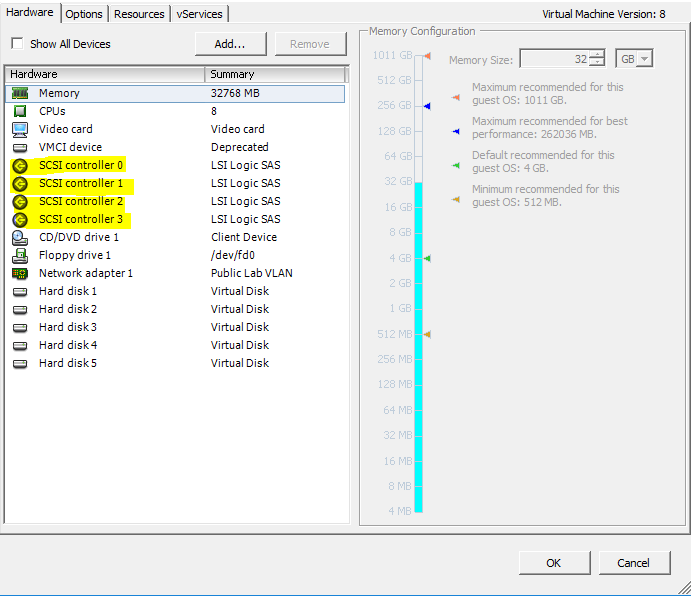
Task: Click the CD/DVD drive 1 disc icon
Action: pos(20,238)
